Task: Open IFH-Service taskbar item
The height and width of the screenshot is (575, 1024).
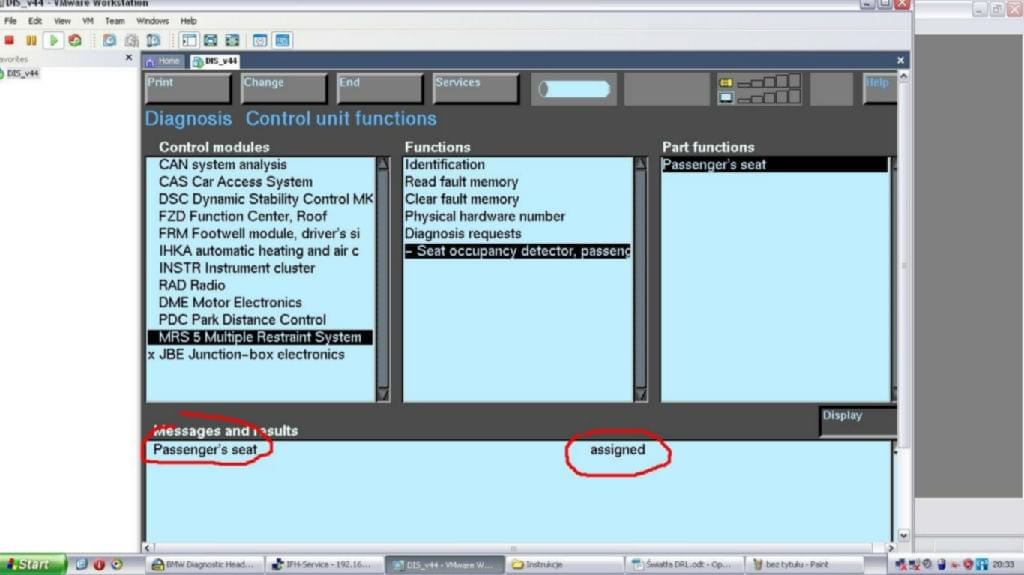Action: point(324,565)
